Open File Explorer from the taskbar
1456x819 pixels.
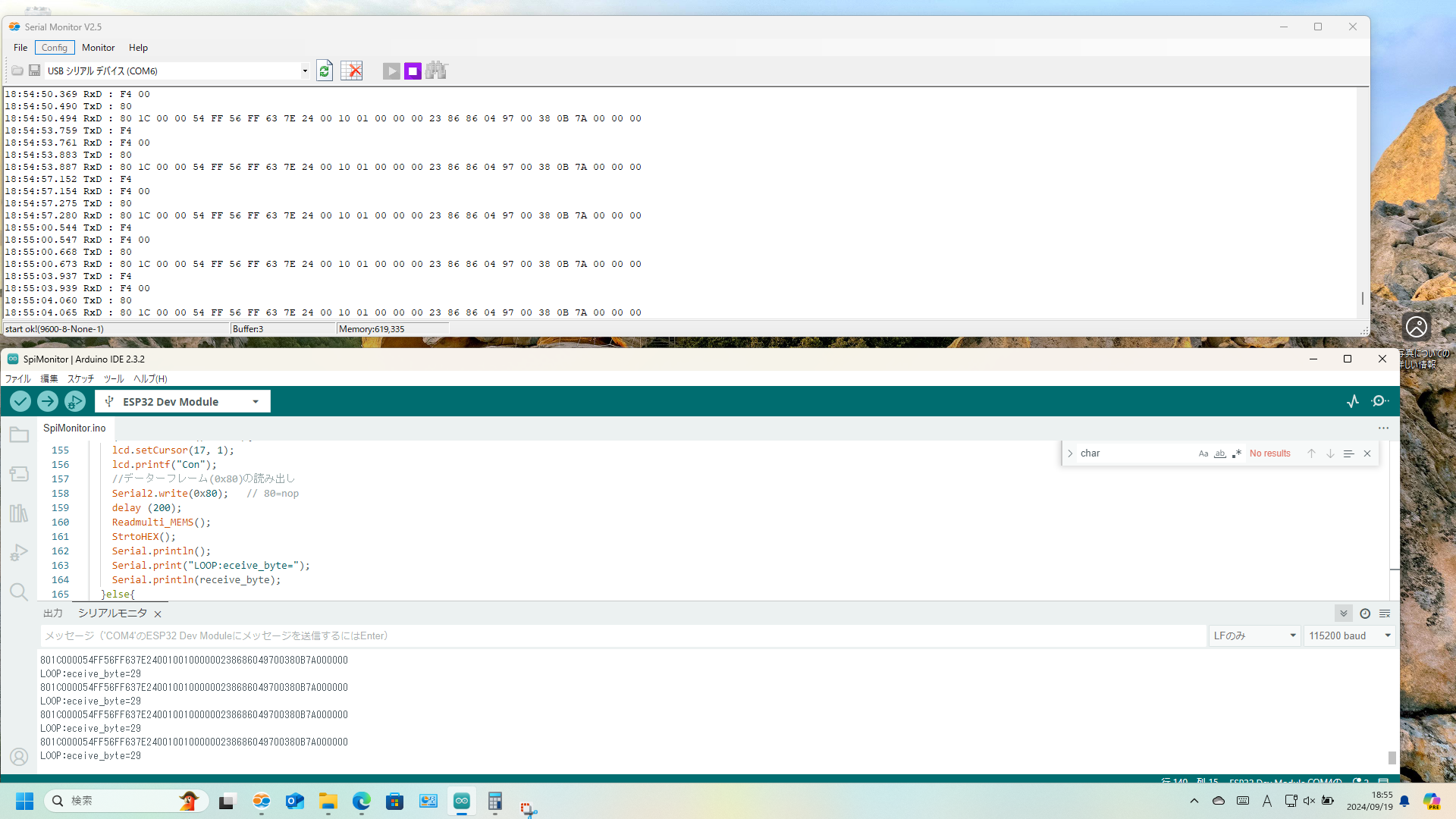pyautogui.click(x=328, y=801)
